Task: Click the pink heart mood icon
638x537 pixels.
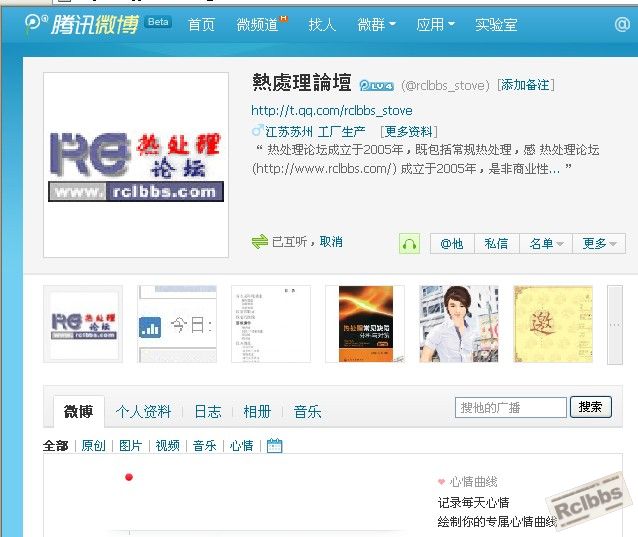Action: 441,482
